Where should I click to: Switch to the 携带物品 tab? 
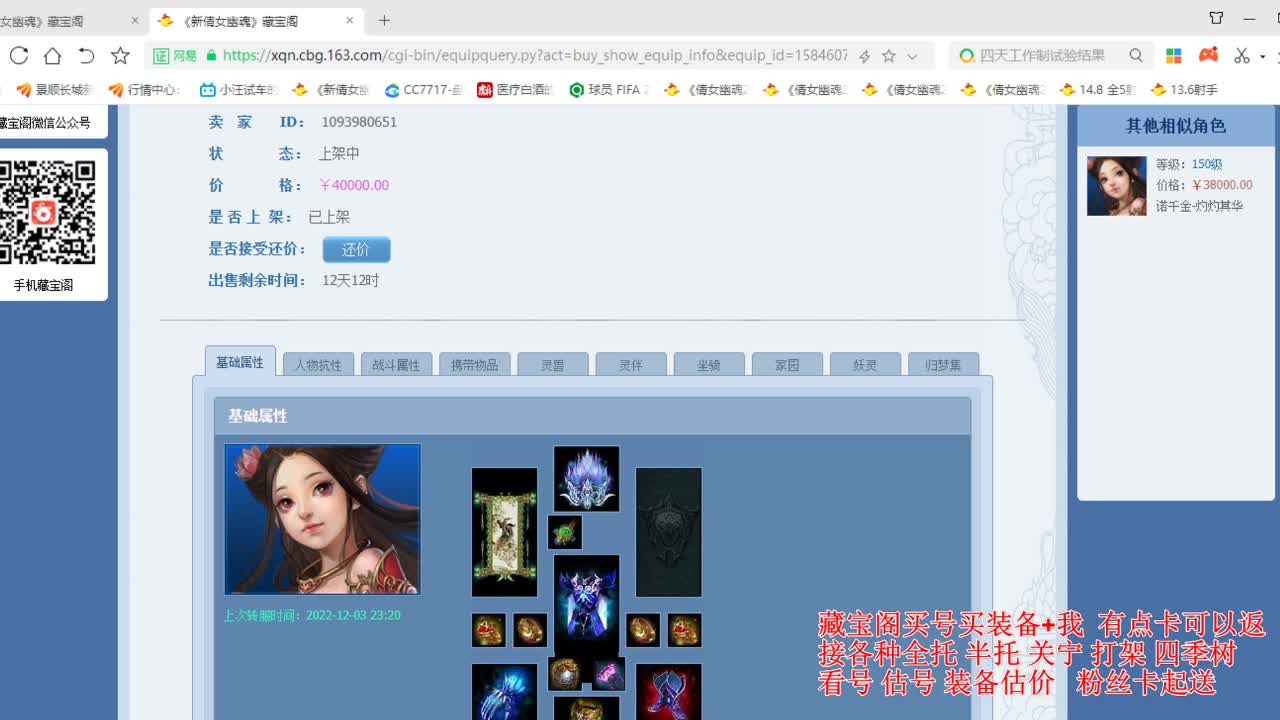(475, 364)
